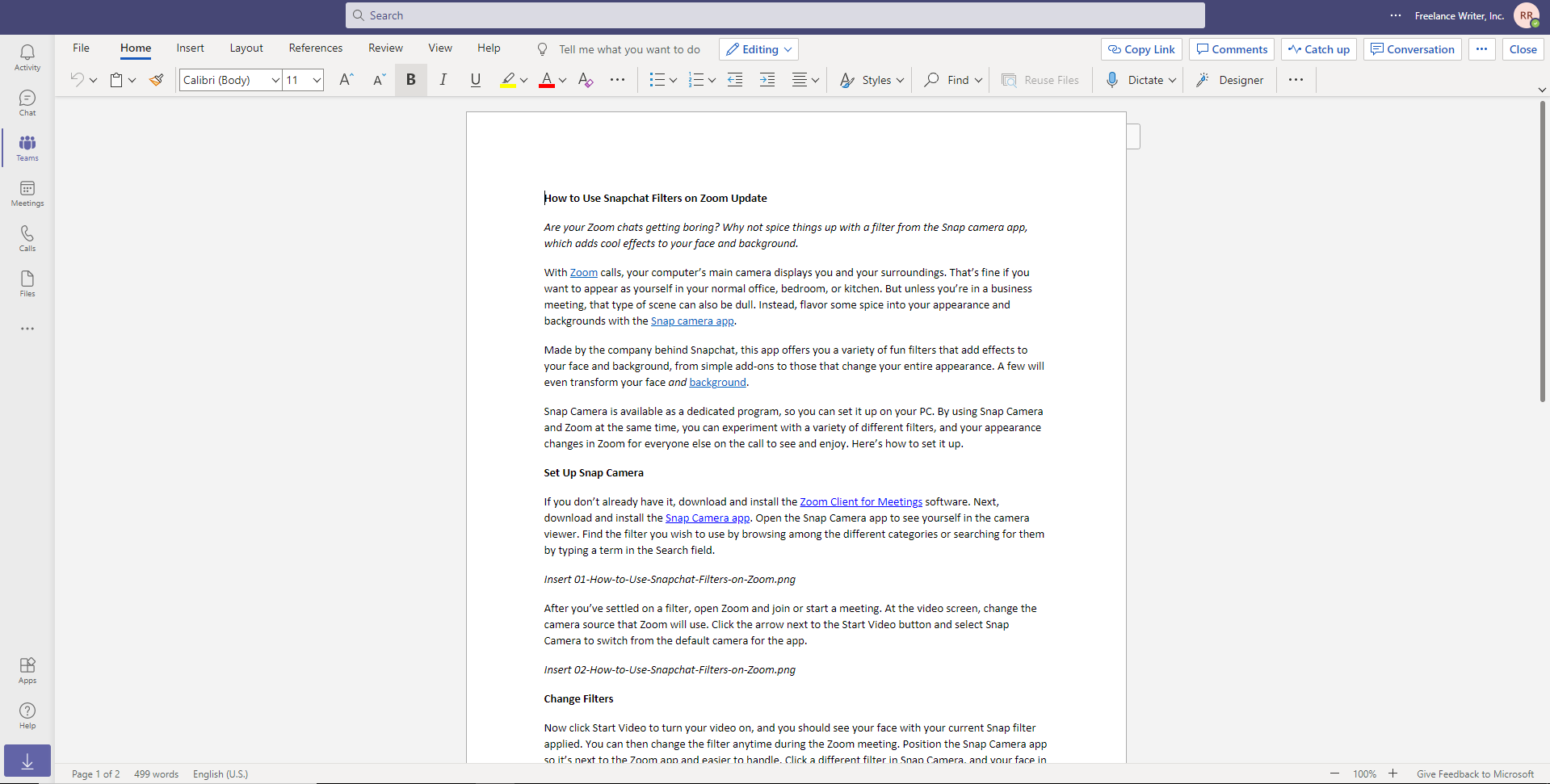Open the File tab
Image resolution: width=1550 pixels, height=784 pixels.
(81, 48)
